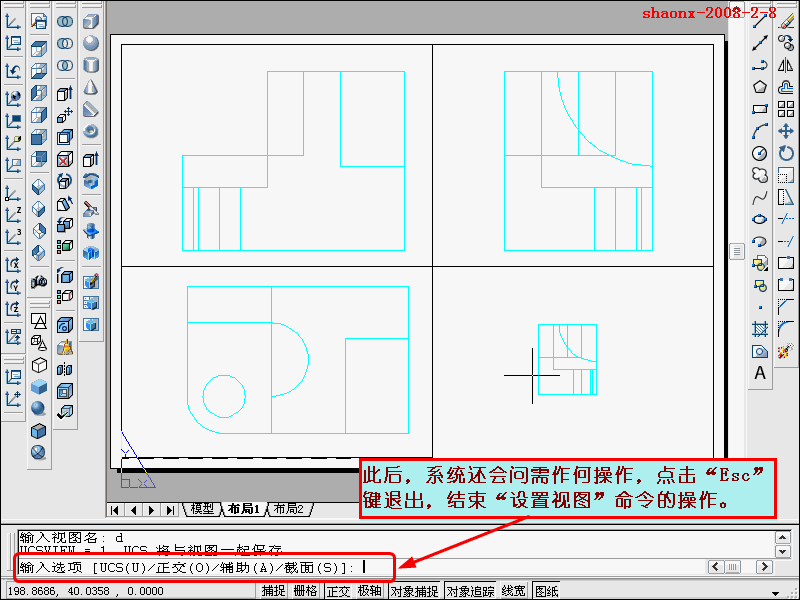Select the Hatch tool

click(760, 329)
